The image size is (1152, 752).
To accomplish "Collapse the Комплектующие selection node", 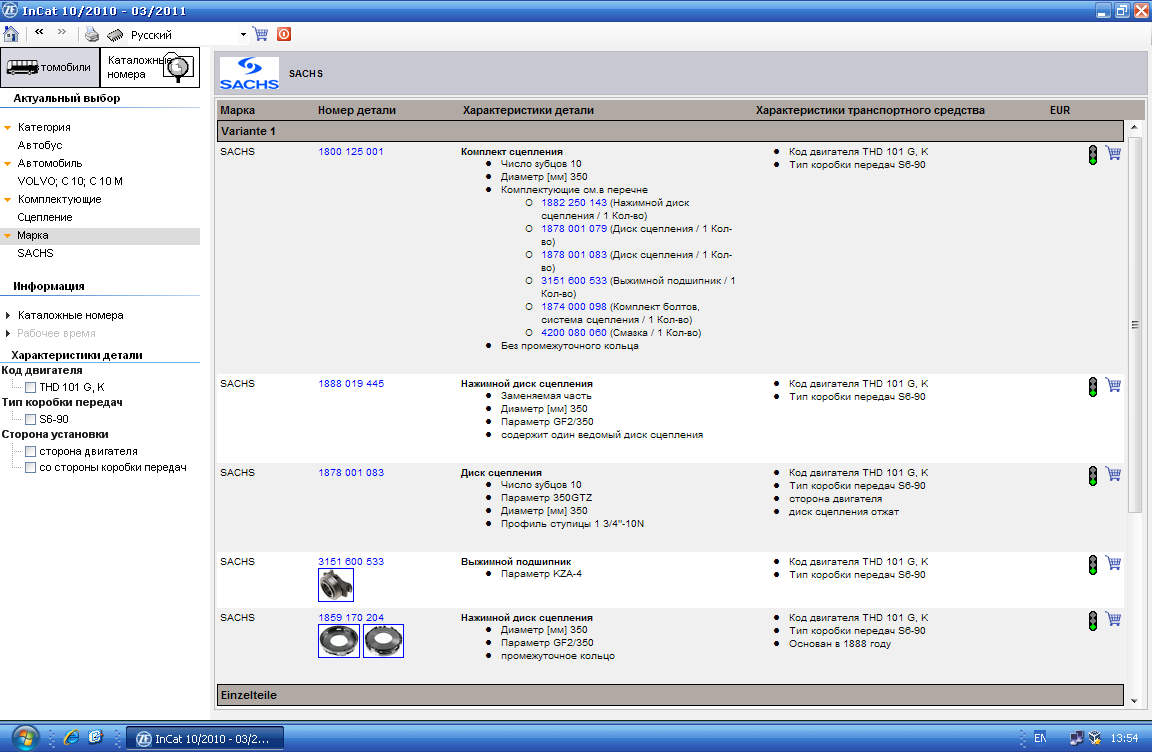I will pos(7,200).
